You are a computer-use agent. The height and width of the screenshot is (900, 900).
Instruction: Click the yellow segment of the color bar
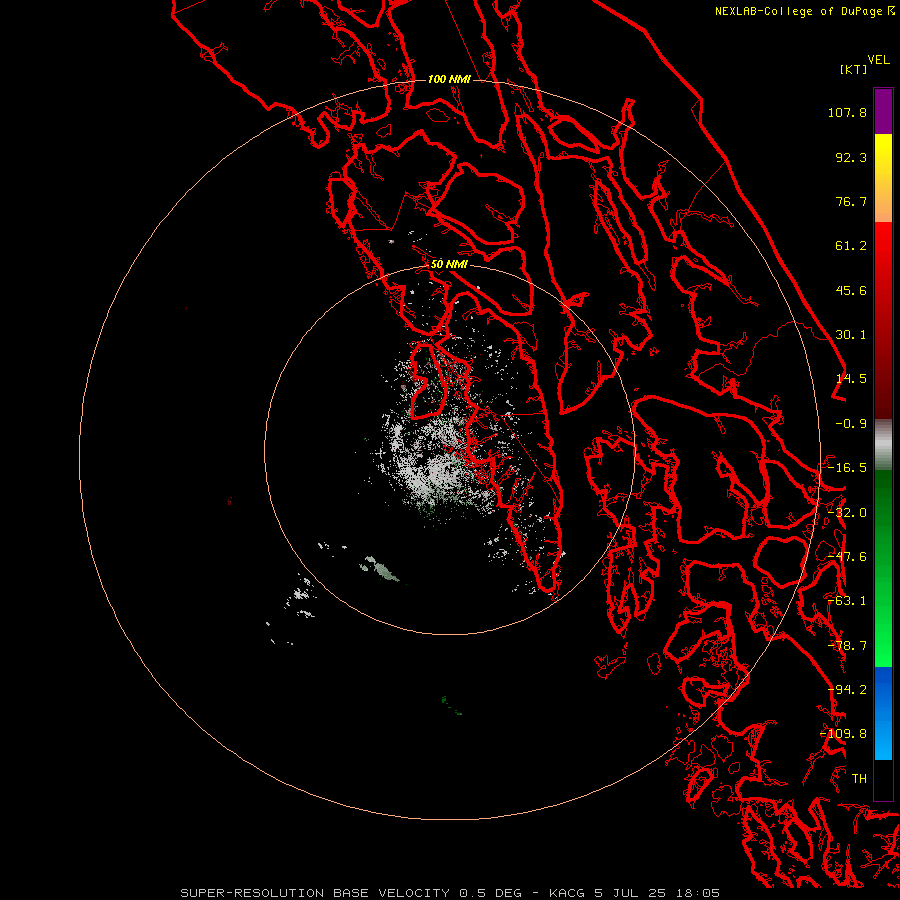(x=883, y=149)
